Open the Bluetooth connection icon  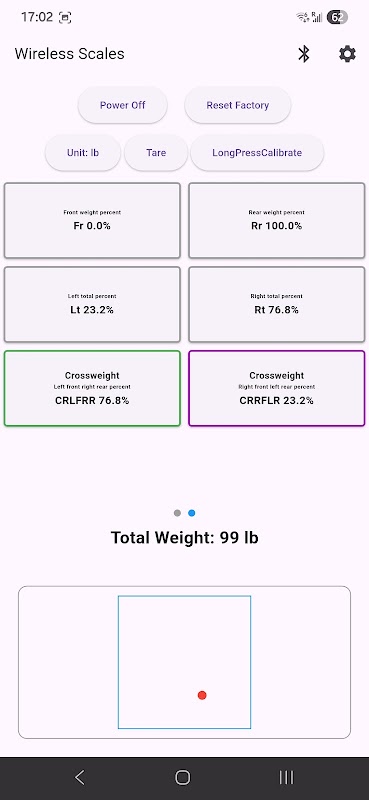pos(304,54)
